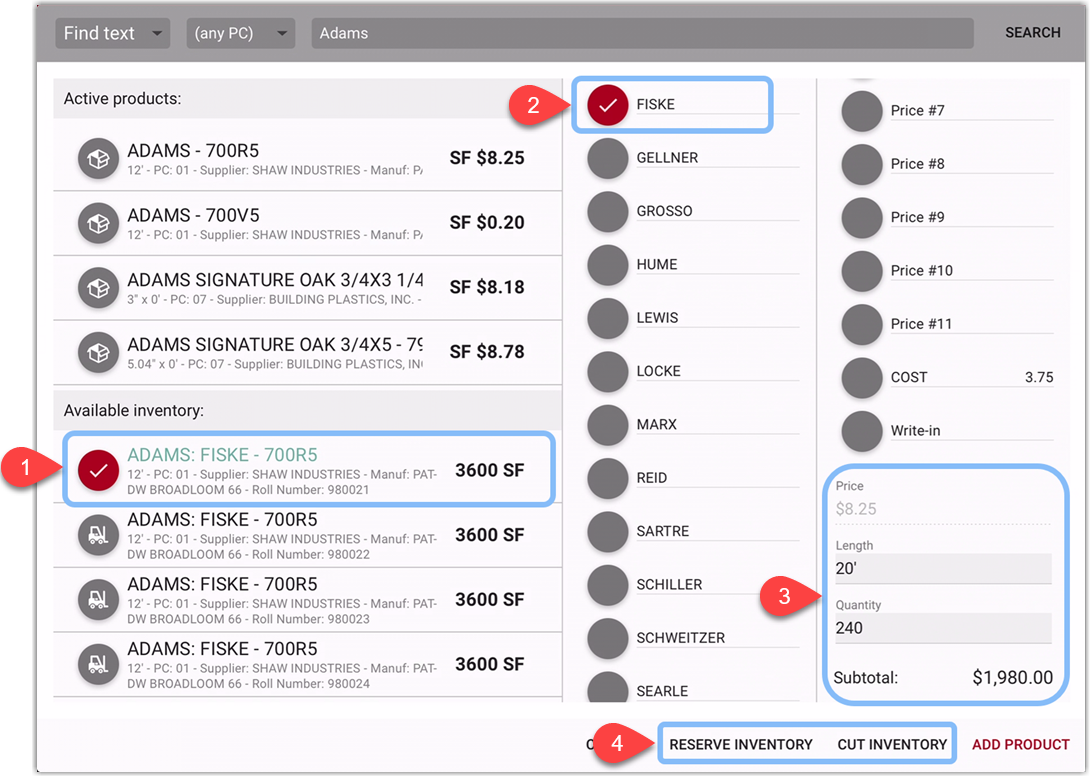Uncheck the selected roll 980021 inventory item
This screenshot has width=1091, height=777.
[98, 469]
